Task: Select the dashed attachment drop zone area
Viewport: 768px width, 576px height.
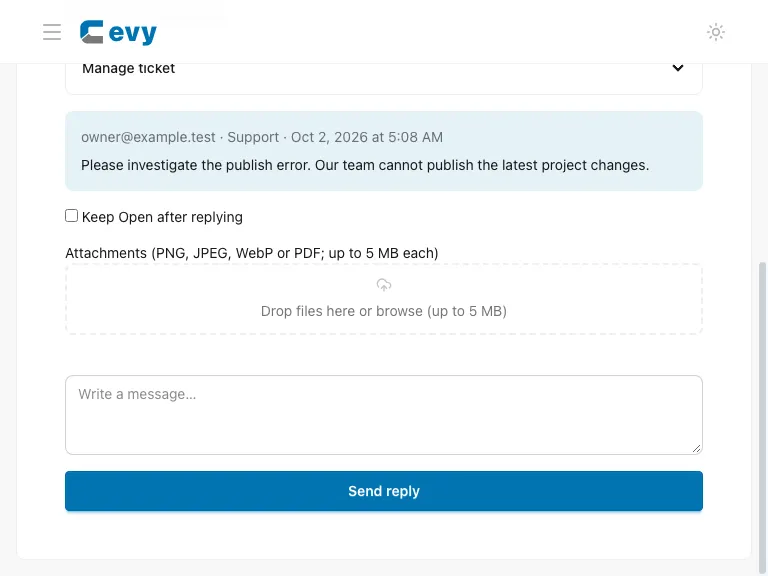Action: [x=384, y=299]
